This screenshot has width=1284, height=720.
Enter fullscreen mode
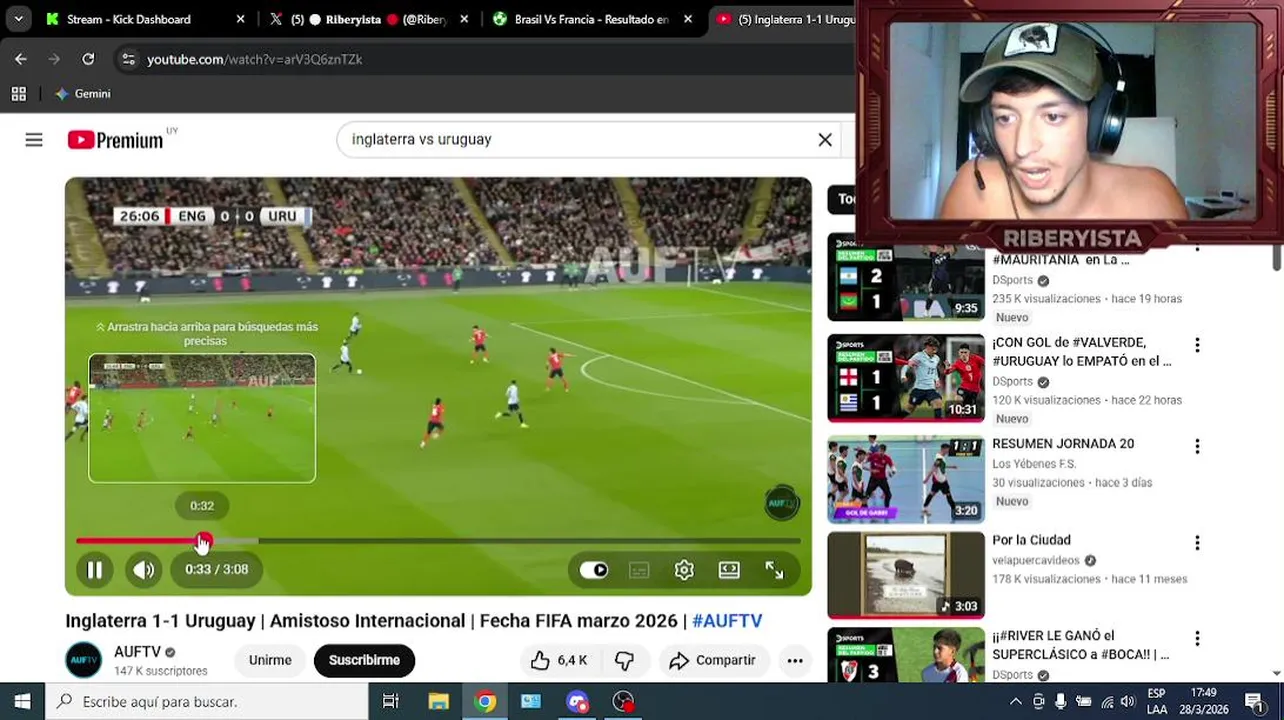(774, 570)
